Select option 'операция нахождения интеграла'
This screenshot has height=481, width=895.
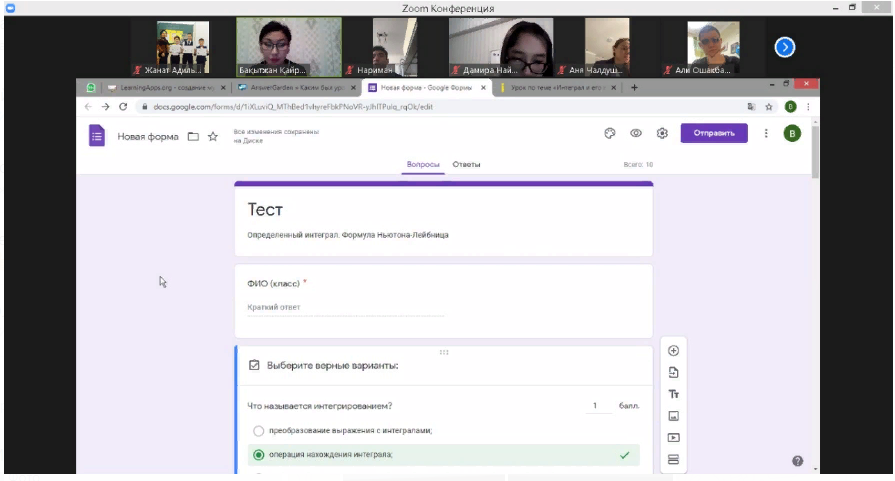[259, 455]
